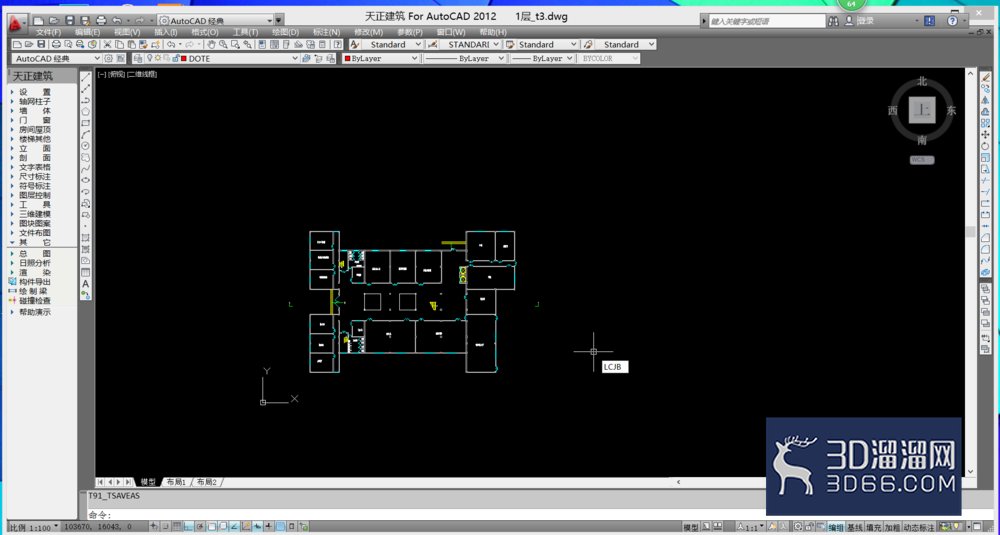Click the ViewCube top face 上
The height and width of the screenshot is (535, 1000).
(922, 110)
